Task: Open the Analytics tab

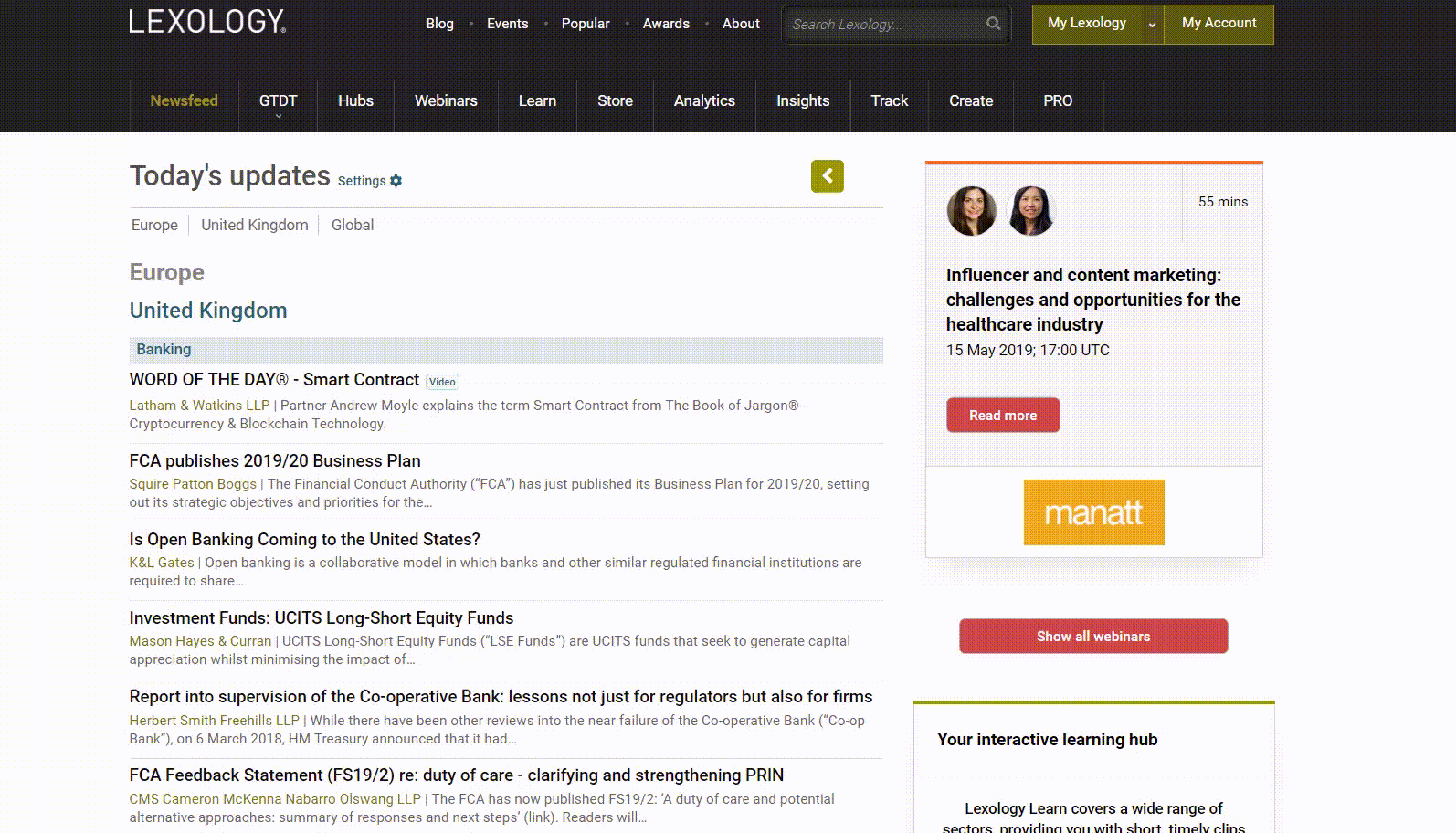Action: point(704,100)
